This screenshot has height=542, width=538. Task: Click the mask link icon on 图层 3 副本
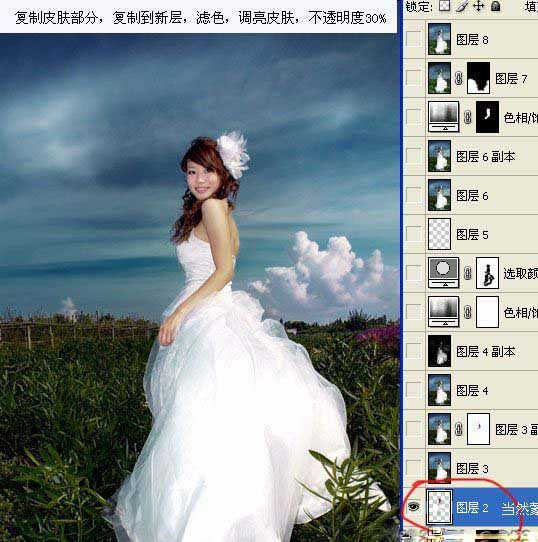(458, 429)
